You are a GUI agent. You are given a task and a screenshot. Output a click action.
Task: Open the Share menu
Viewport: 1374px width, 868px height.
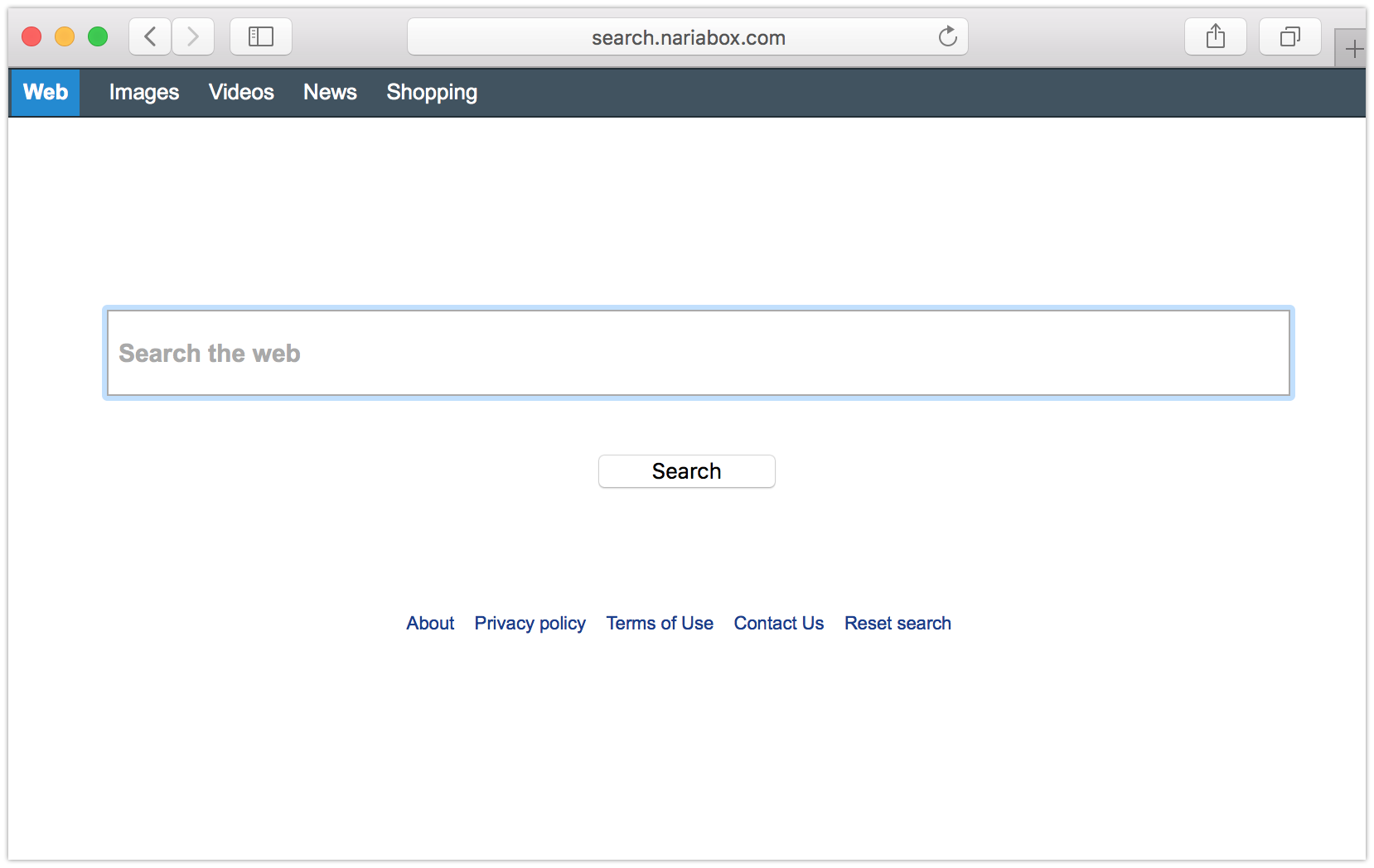pyautogui.click(x=1215, y=36)
